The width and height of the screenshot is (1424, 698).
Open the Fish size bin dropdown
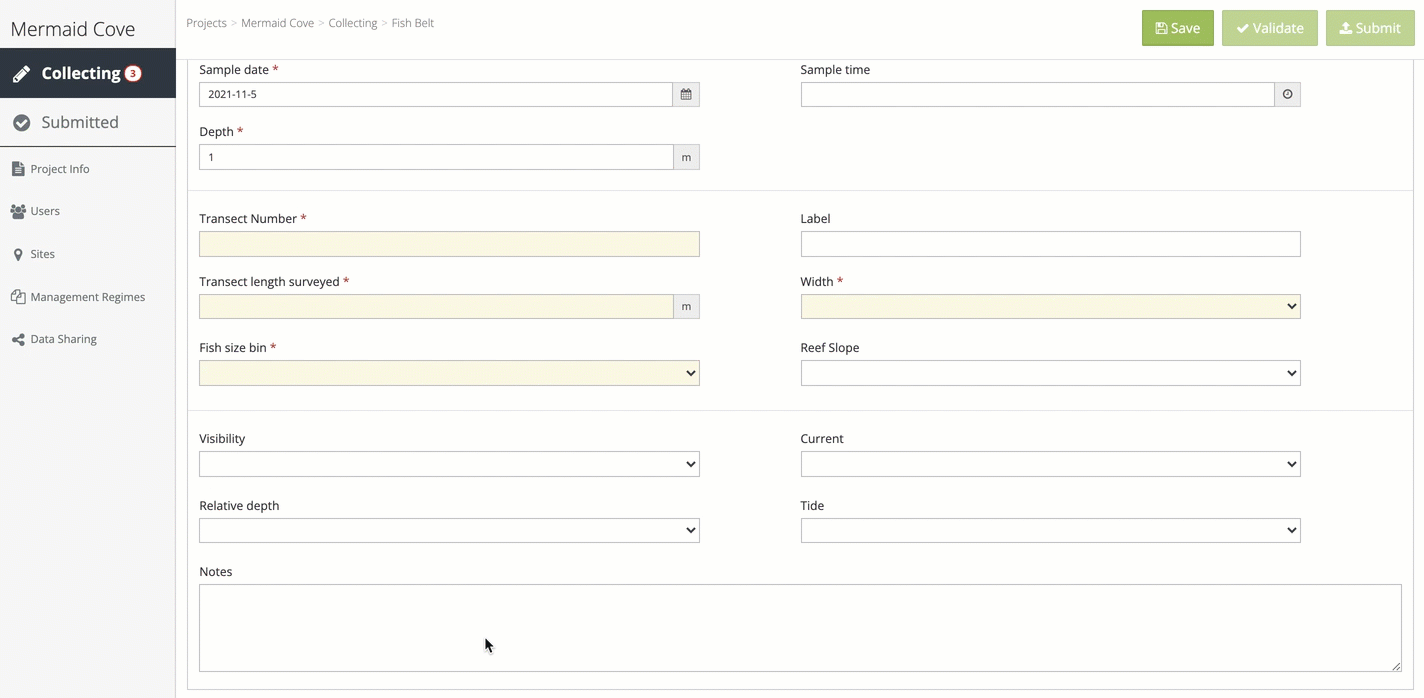coord(449,373)
